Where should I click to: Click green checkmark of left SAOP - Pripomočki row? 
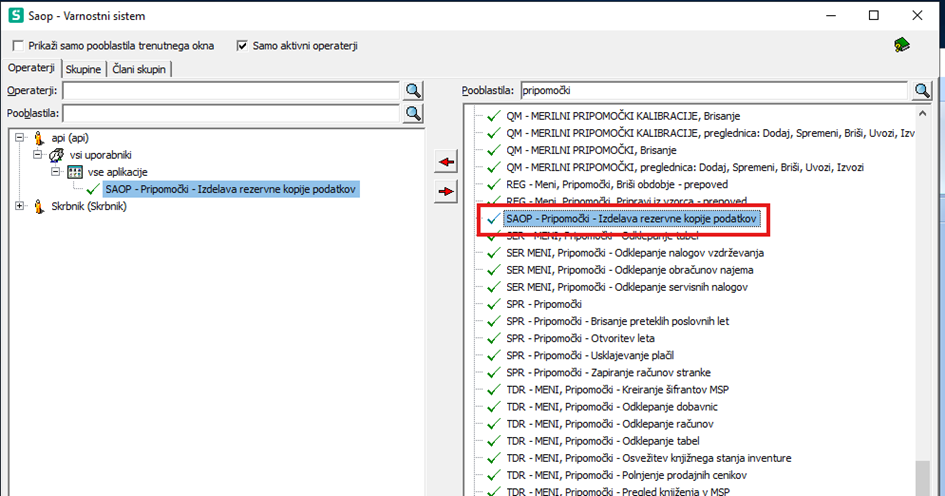[93, 189]
